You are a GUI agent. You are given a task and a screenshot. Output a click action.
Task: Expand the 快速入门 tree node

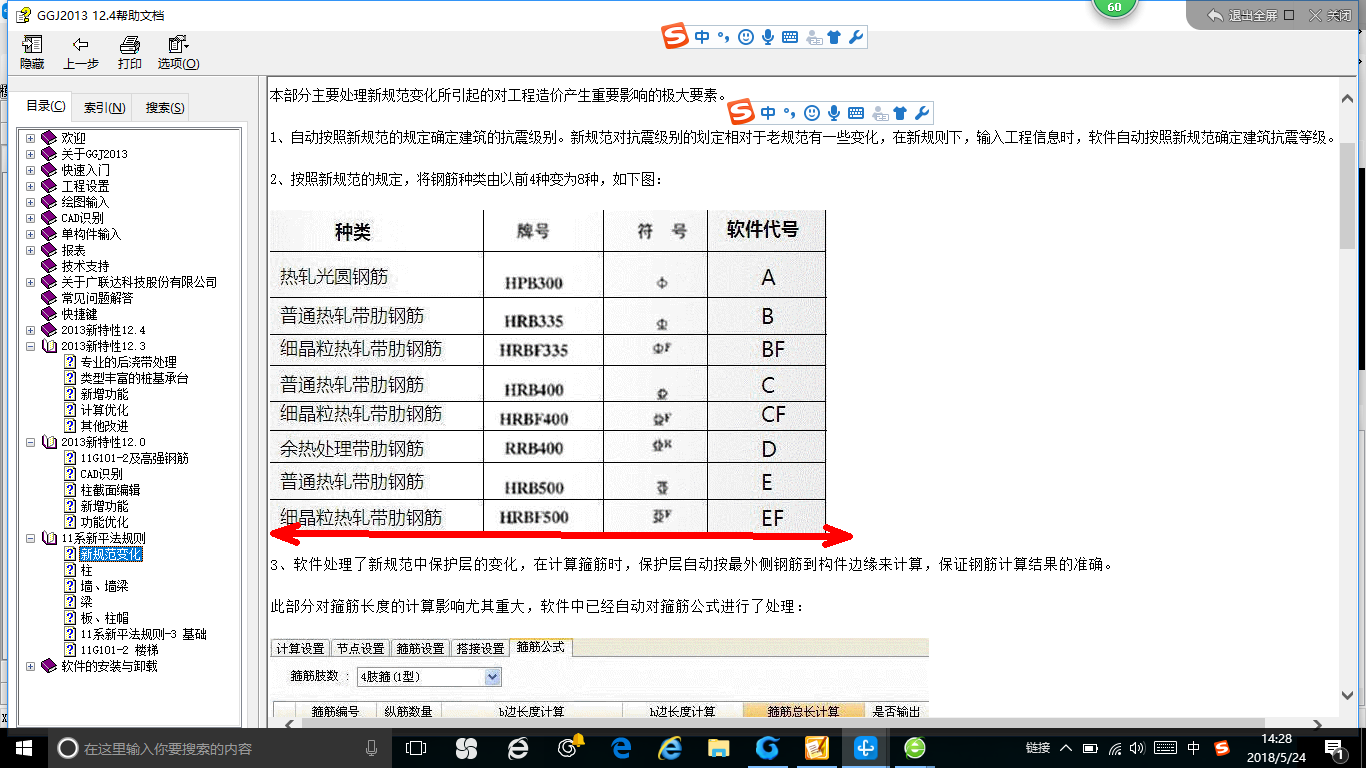[x=31, y=170]
